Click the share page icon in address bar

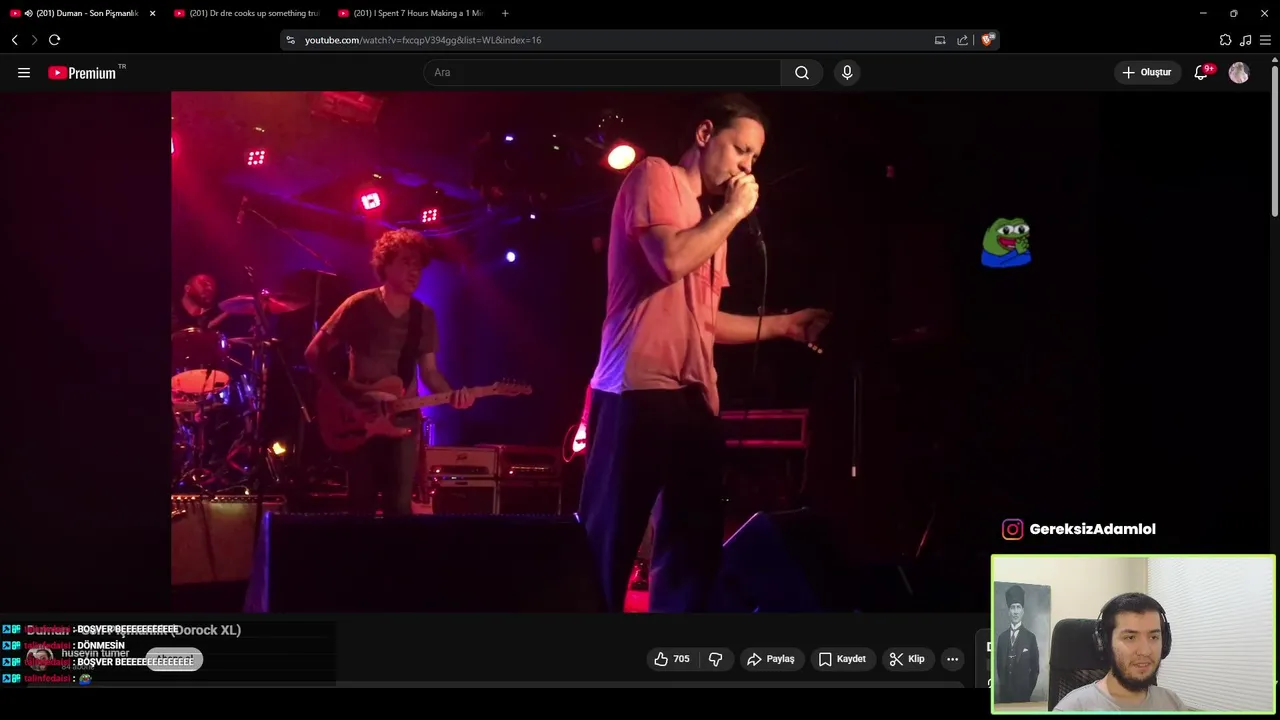pos(963,40)
